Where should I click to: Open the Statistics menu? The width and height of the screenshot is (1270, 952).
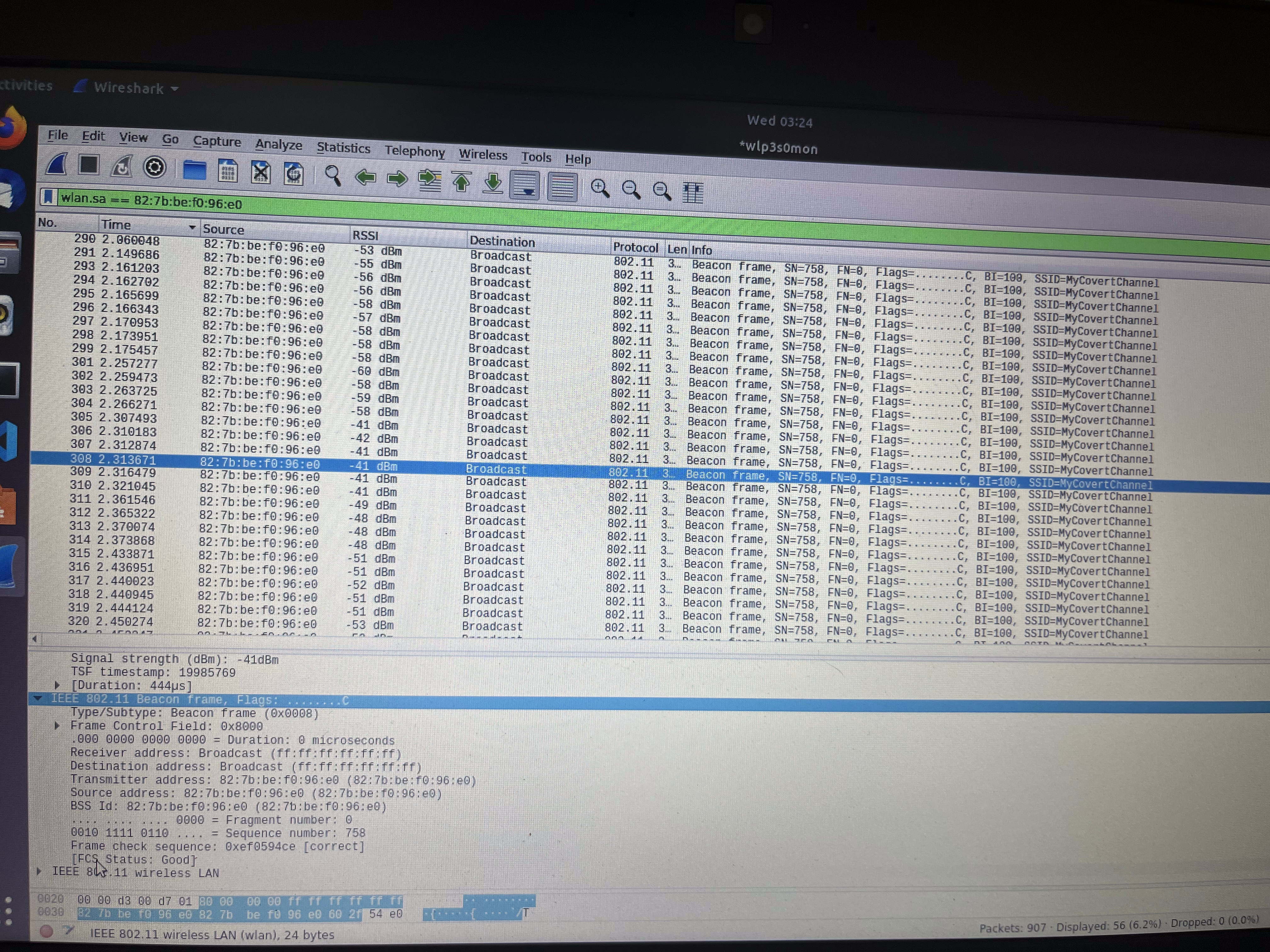343,148
